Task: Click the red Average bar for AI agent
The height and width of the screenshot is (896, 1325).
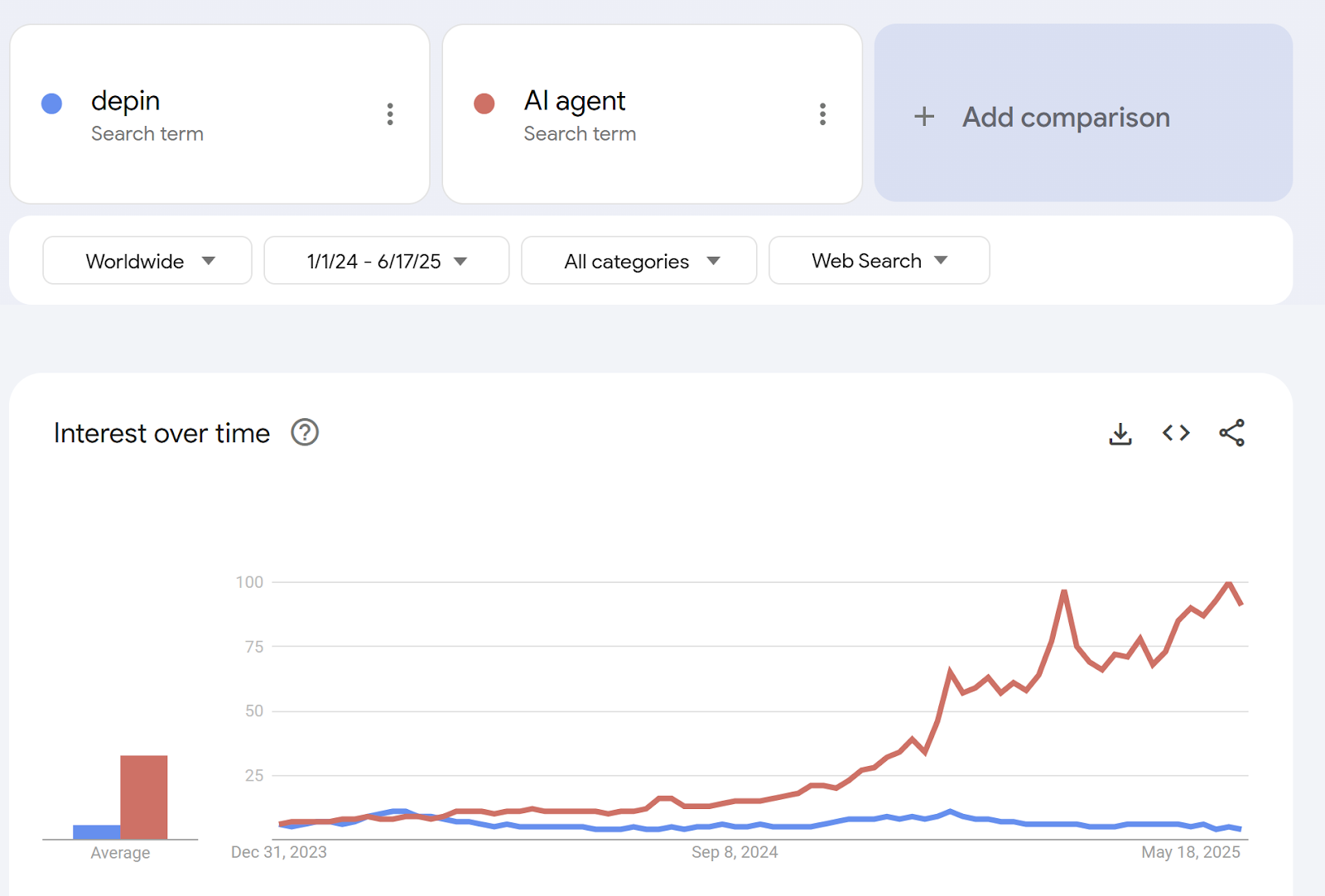Action: coord(144,797)
